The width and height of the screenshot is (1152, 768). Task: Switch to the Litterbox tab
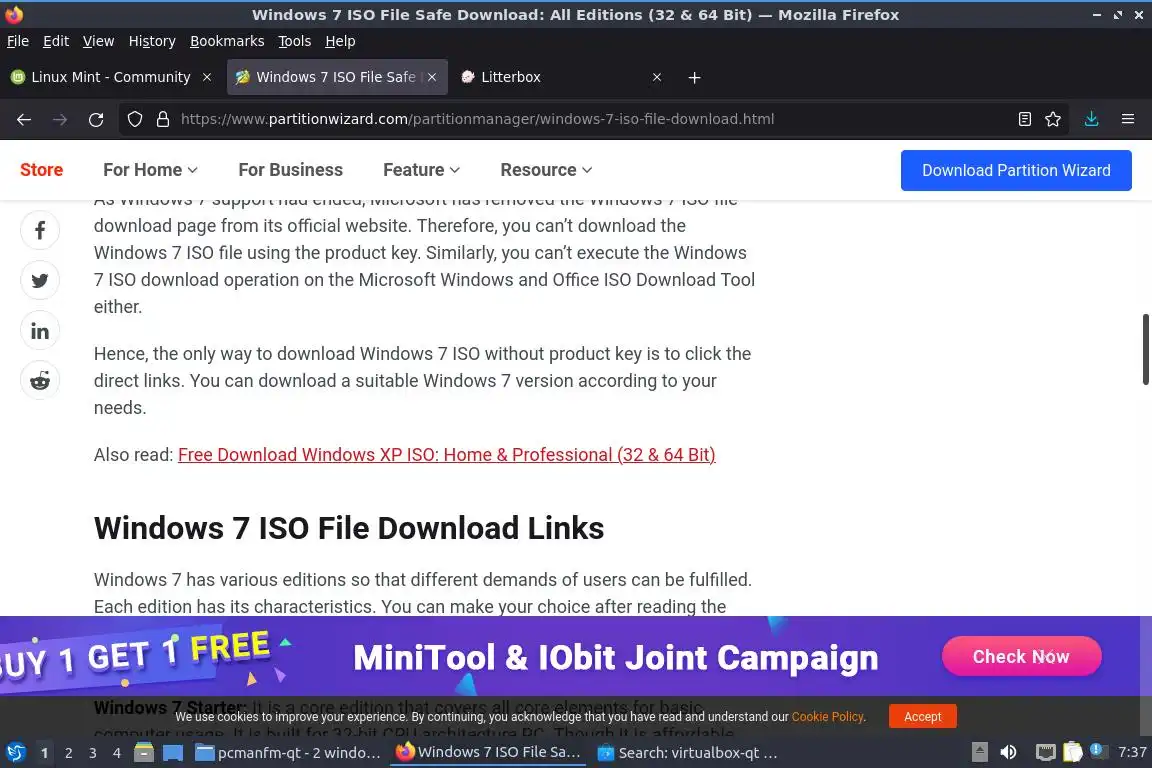[561, 77]
